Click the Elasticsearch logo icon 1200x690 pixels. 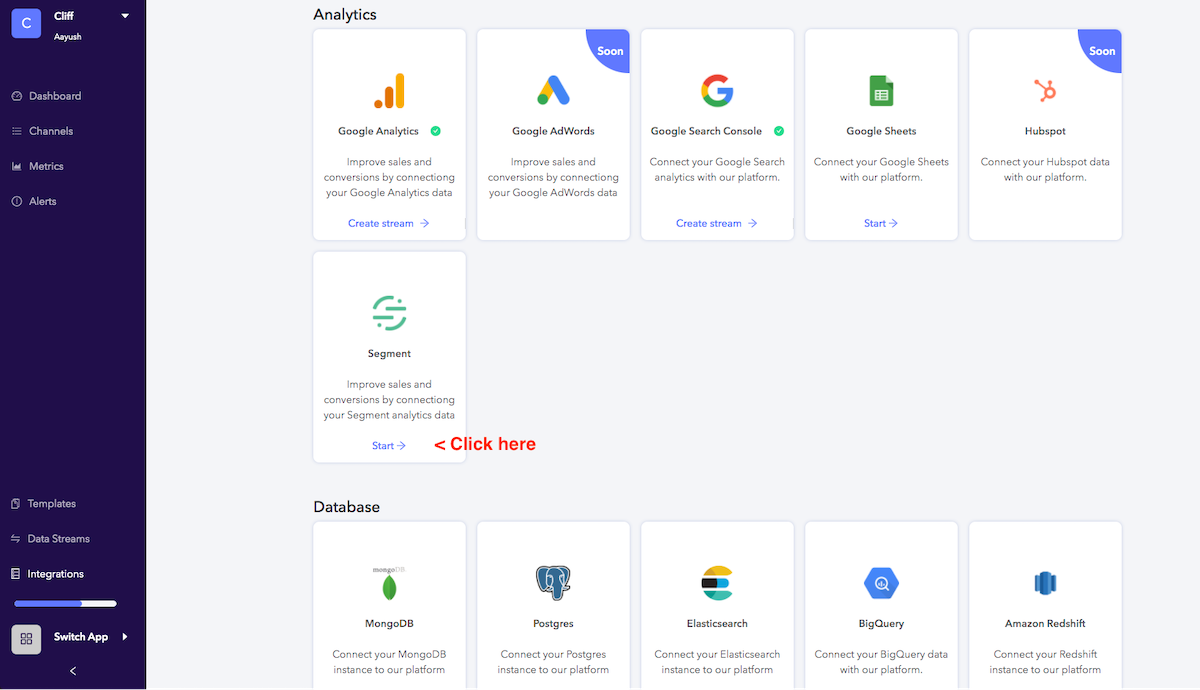point(717,582)
